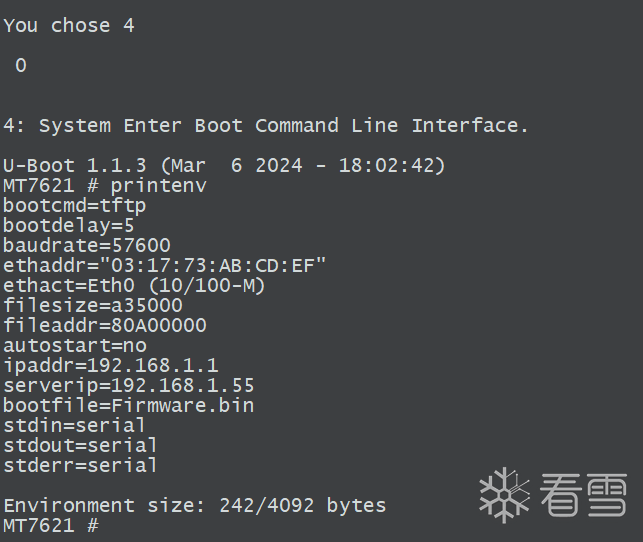Click the You chose 4 text
This screenshot has width=643, height=542.
(x=69, y=26)
